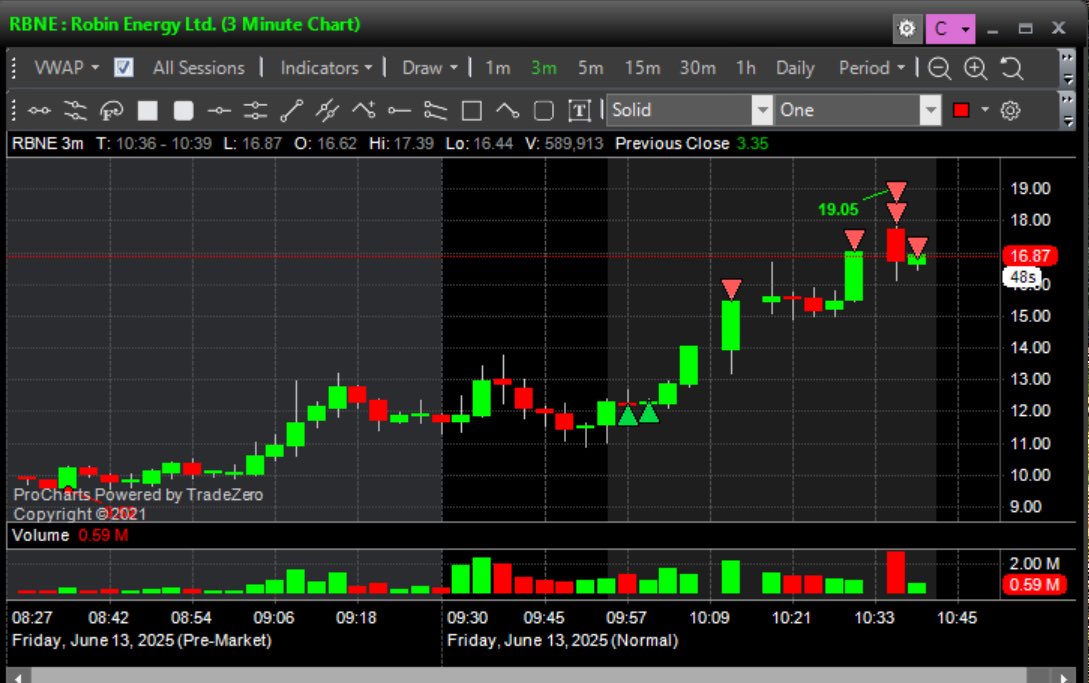Image resolution: width=1089 pixels, height=683 pixels.
Task: Click the zoom out magnifier icon
Action: tap(940, 68)
